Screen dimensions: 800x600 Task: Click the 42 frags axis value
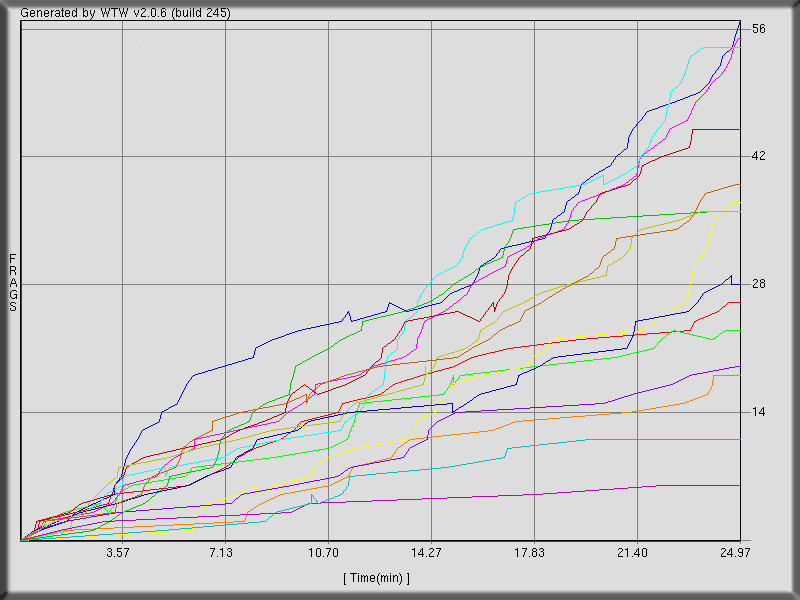click(759, 156)
